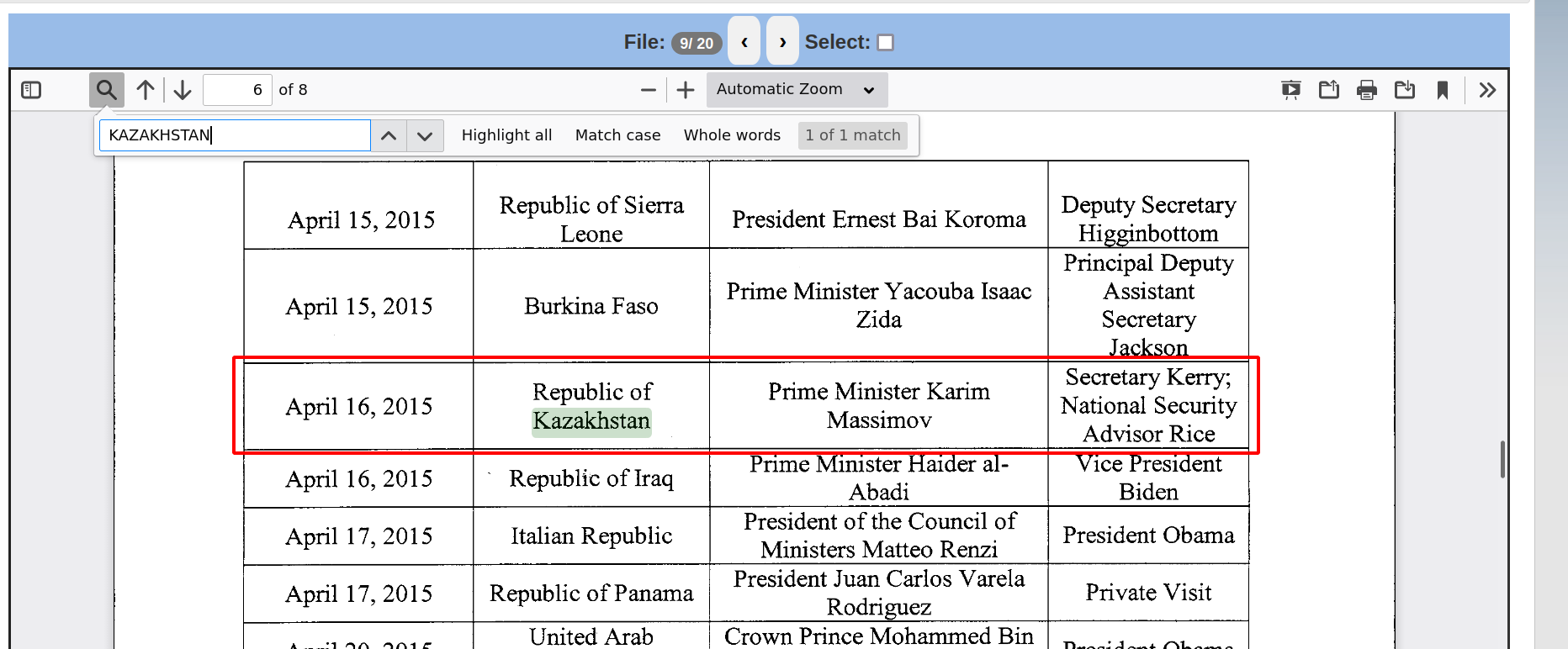Click 'Italian Republic' cell
The width and height of the screenshot is (1568, 649).
(591, 536)
